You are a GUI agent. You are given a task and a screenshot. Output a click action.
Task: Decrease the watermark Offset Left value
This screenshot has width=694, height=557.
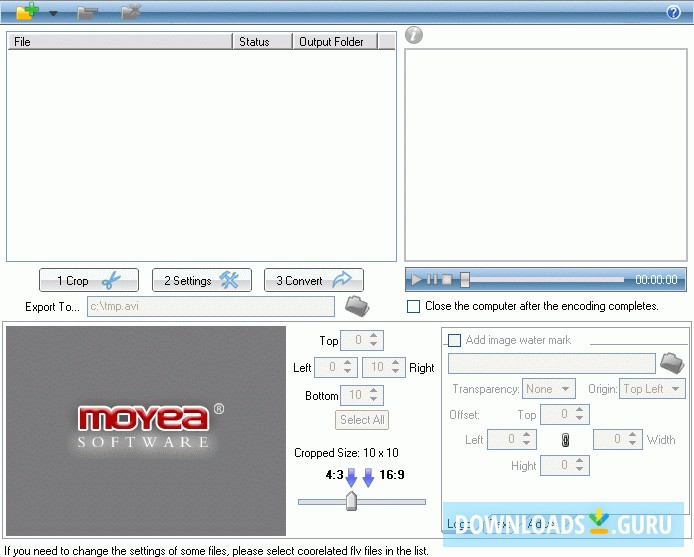point(526,443)
